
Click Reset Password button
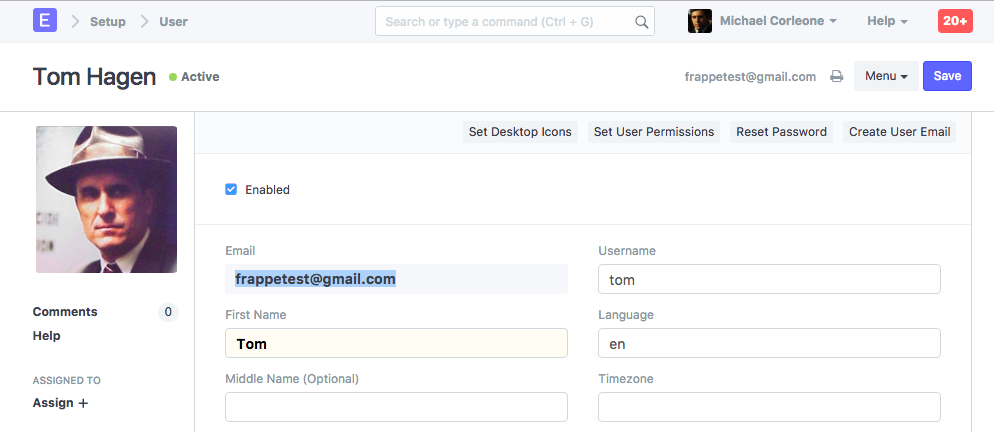781,132
